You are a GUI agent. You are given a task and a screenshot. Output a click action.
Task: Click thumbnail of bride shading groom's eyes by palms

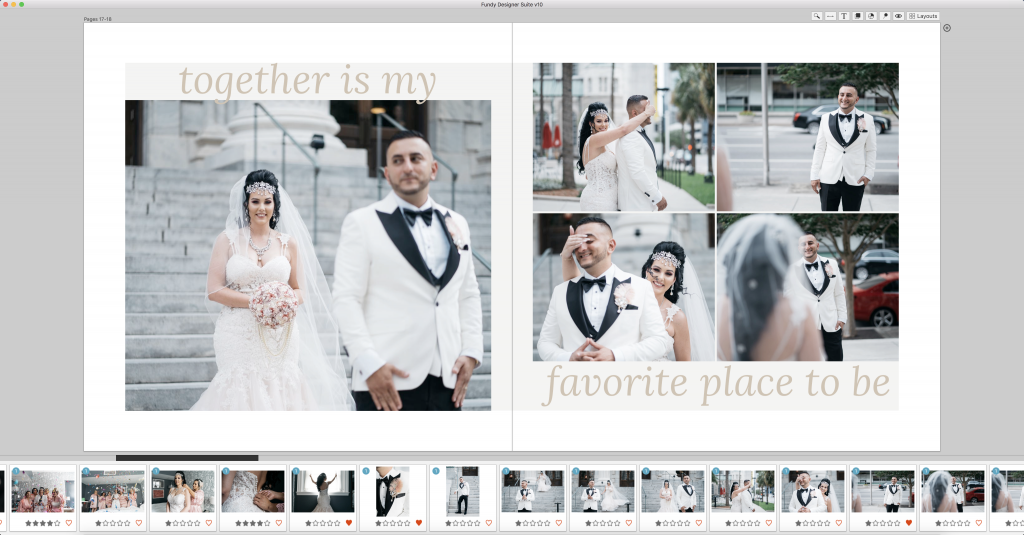coord(743,491)
